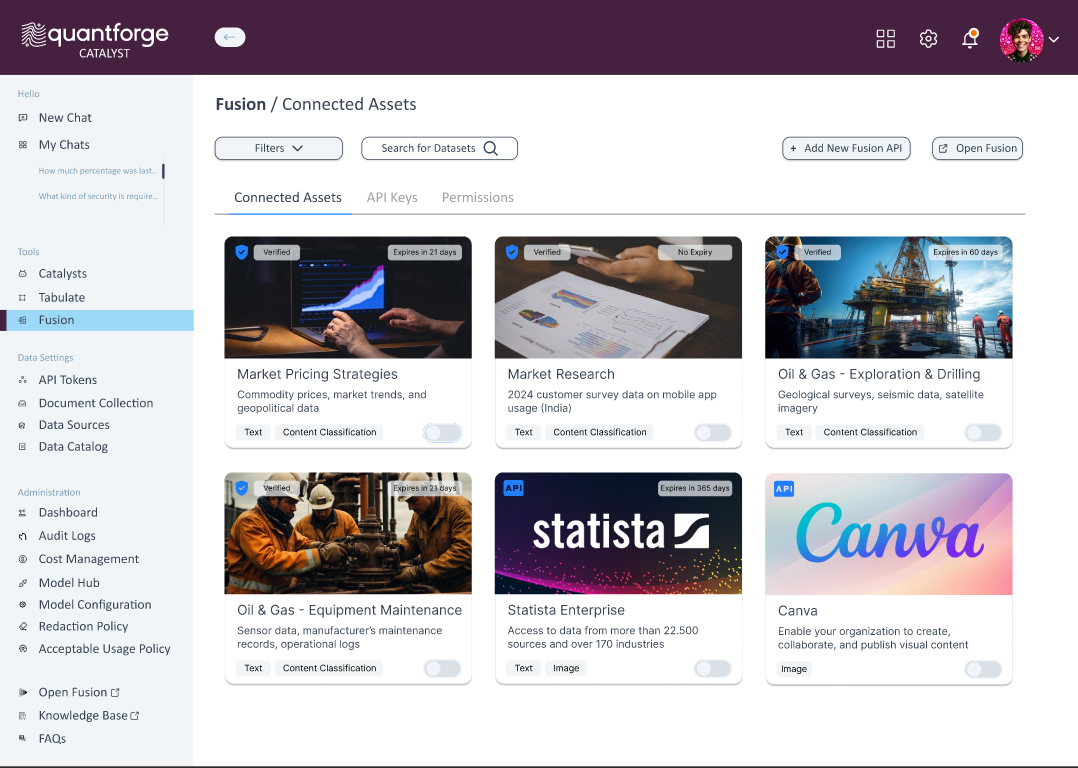Screen dimensions: 1078x768
Task: Click the user avatar picture
Action: click(1021, 40)
